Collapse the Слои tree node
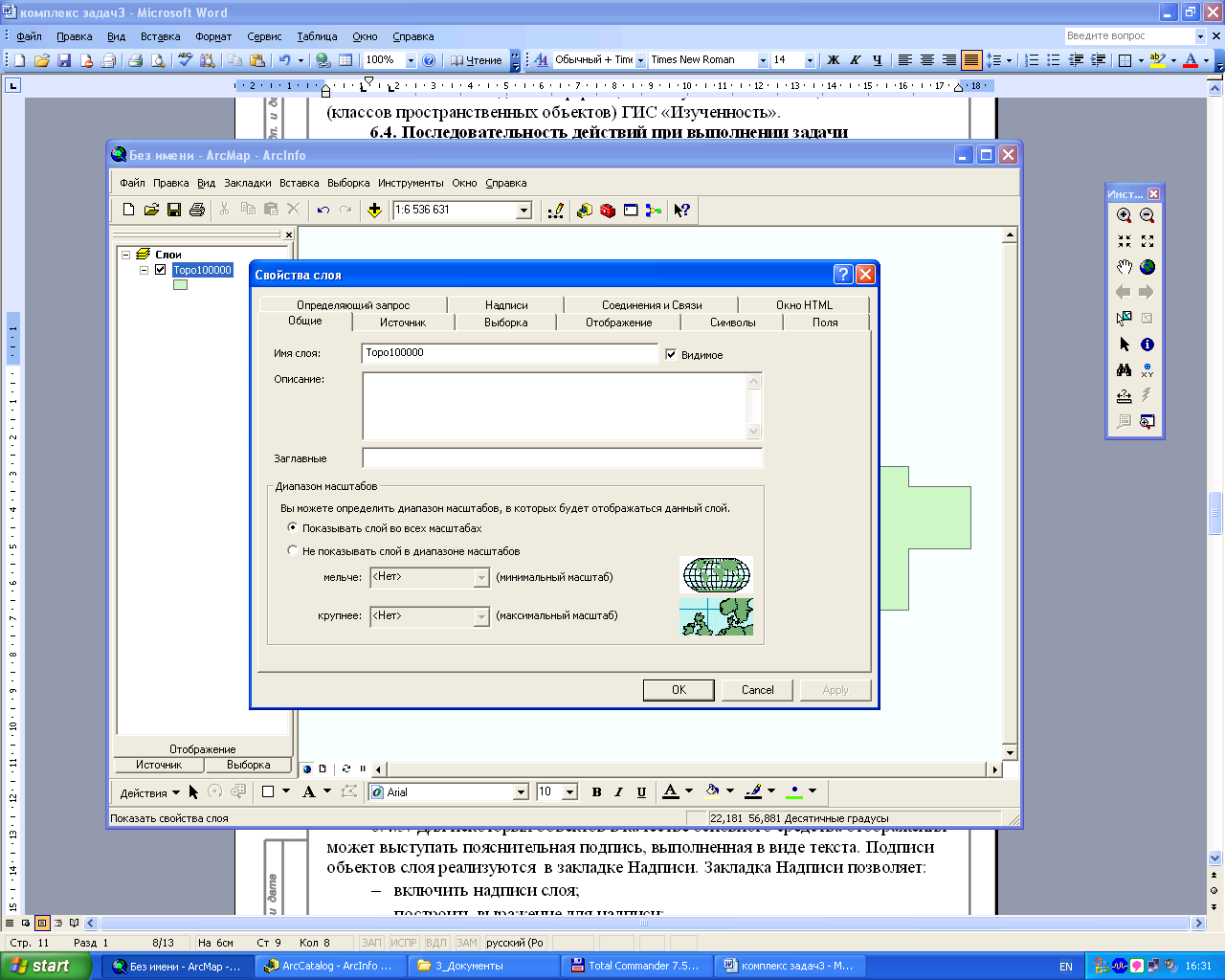Screen dimensions: 1225x980 pos(125,255)
